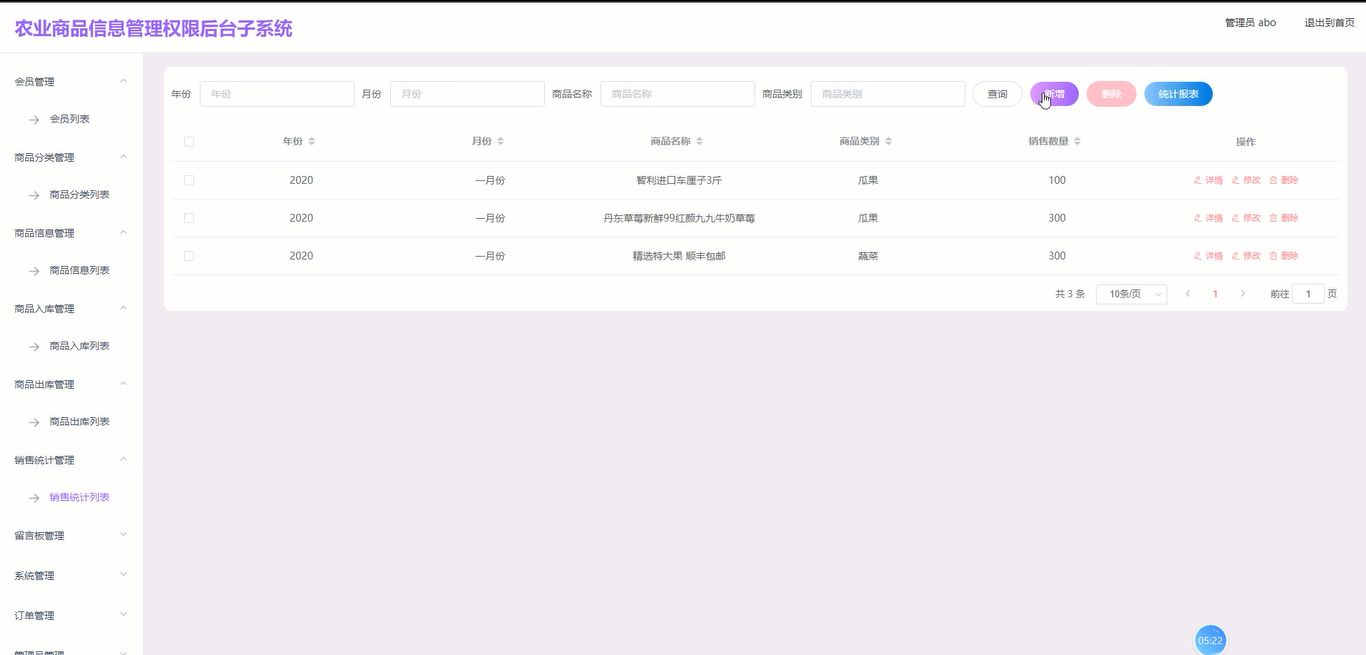Click the 100 sales quantity cell
Viewport: 1366px width, 655px height.
coord(1057,180)
